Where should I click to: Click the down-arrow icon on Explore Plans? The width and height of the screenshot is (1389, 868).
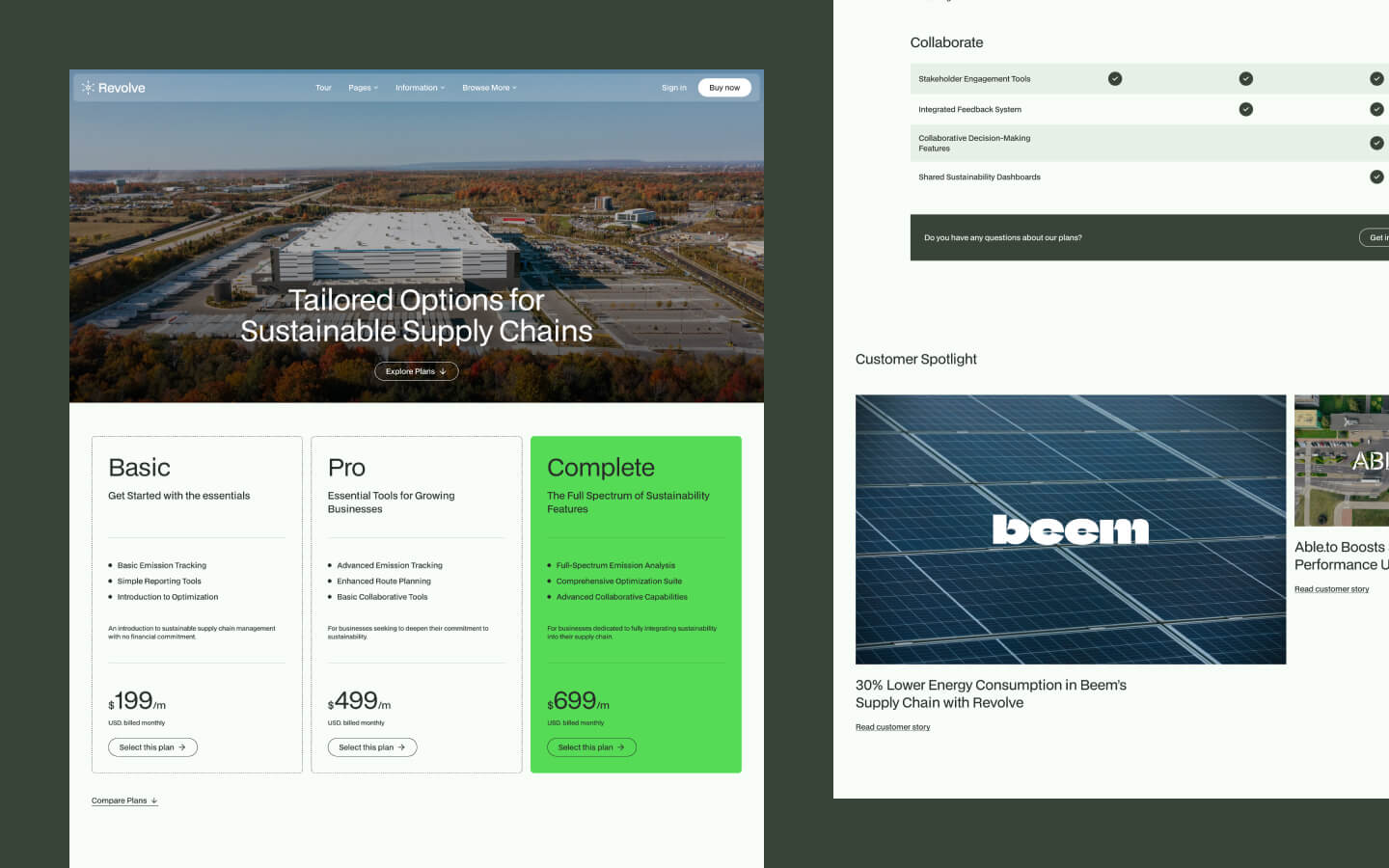pyautogui.click(x=444, y=370)
